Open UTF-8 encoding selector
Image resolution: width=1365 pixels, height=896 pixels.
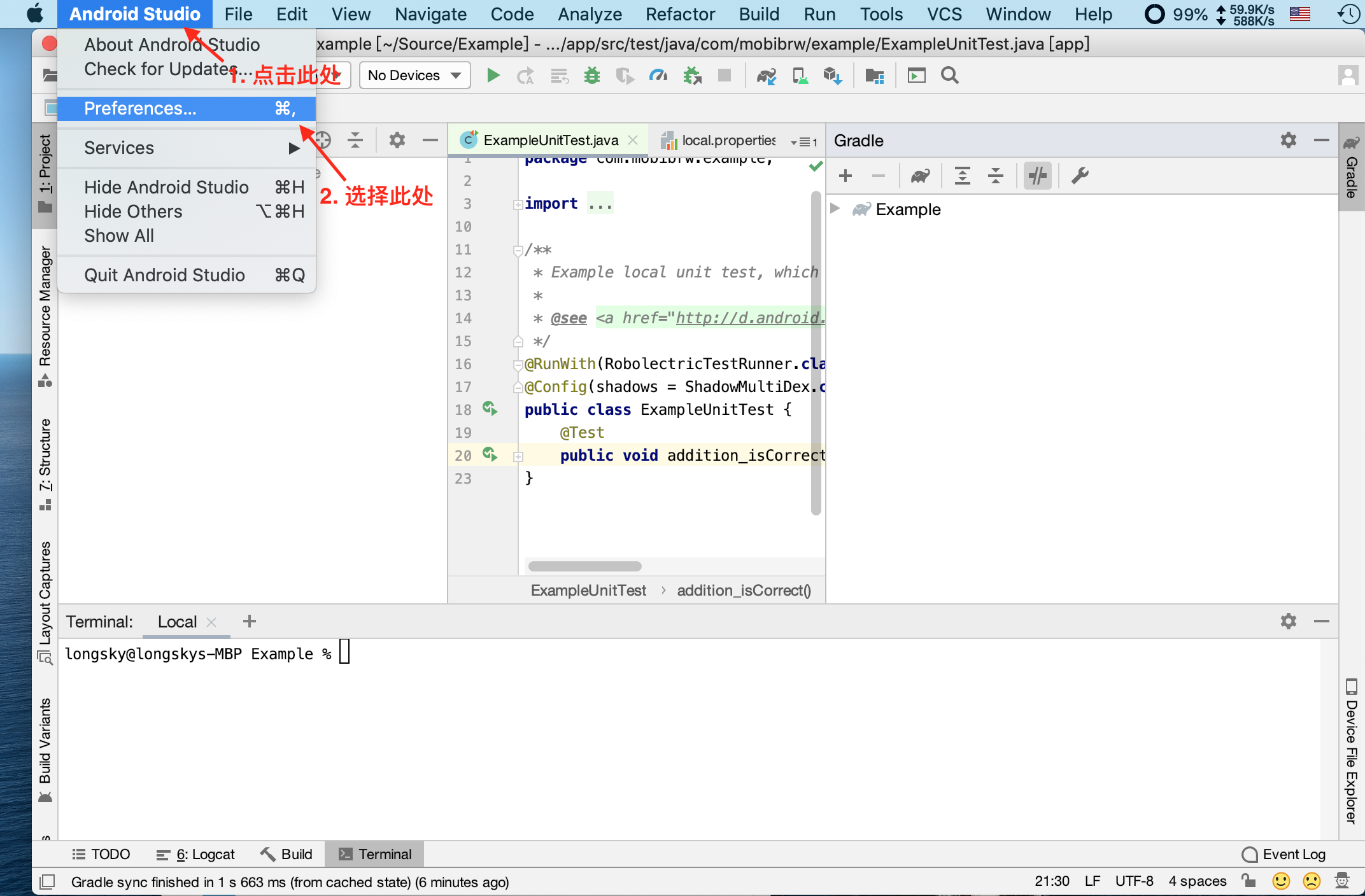click(1134, 881)
